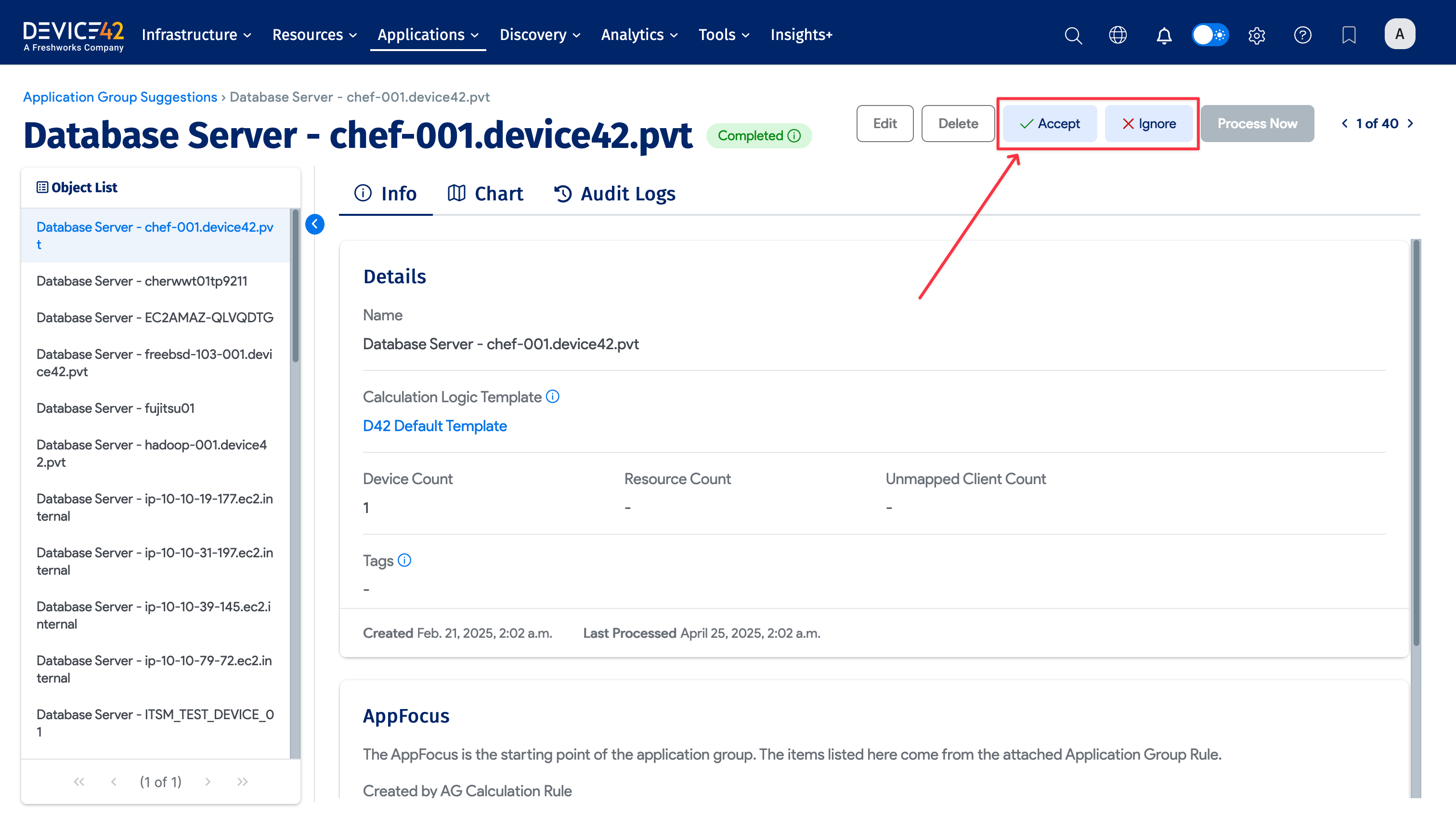Toggle dark mode switch in the header
This screenshot has width=1456, height=829.
1209,35
